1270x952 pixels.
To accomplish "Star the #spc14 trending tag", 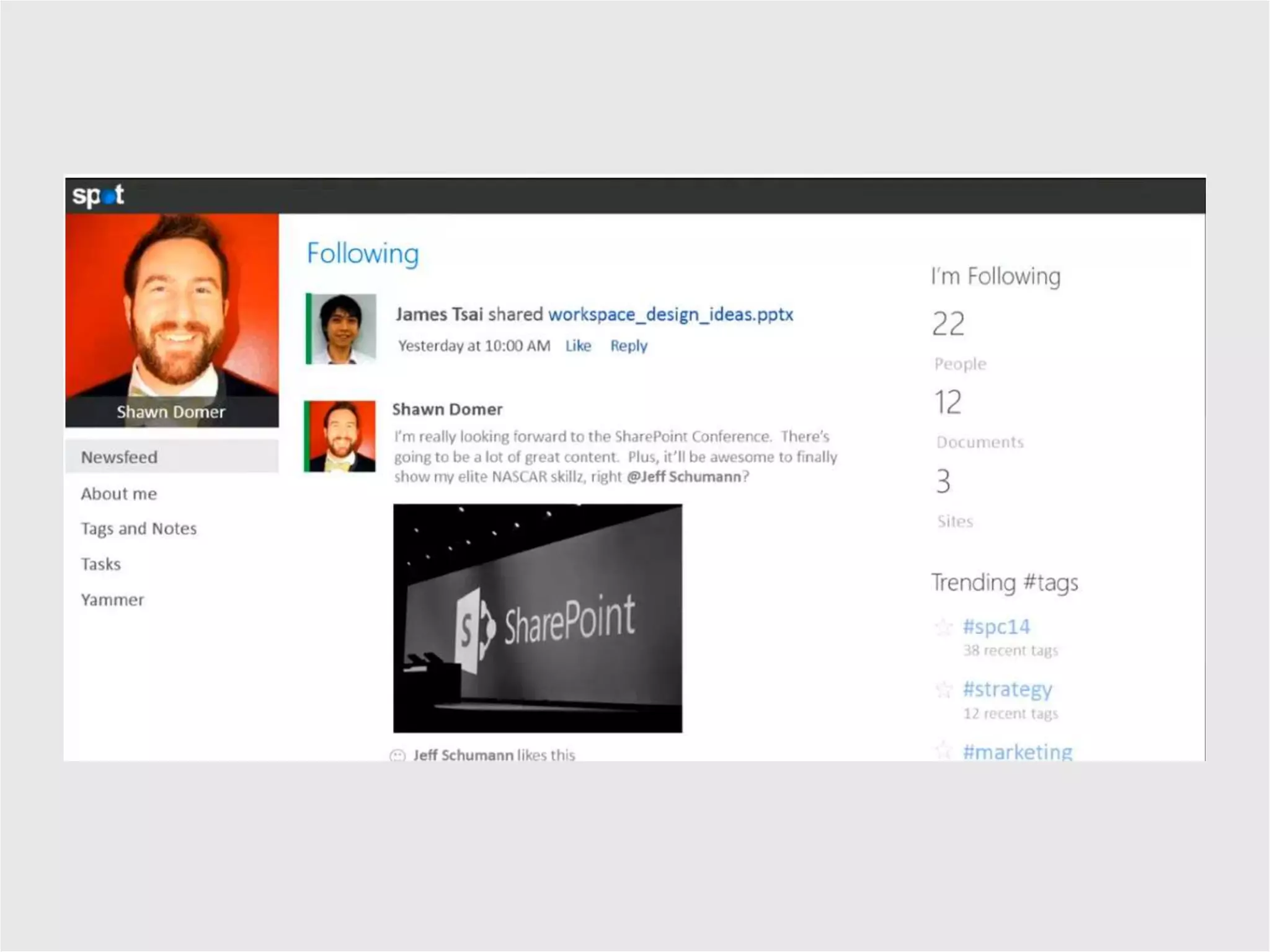I will click(x=943, y=627).
